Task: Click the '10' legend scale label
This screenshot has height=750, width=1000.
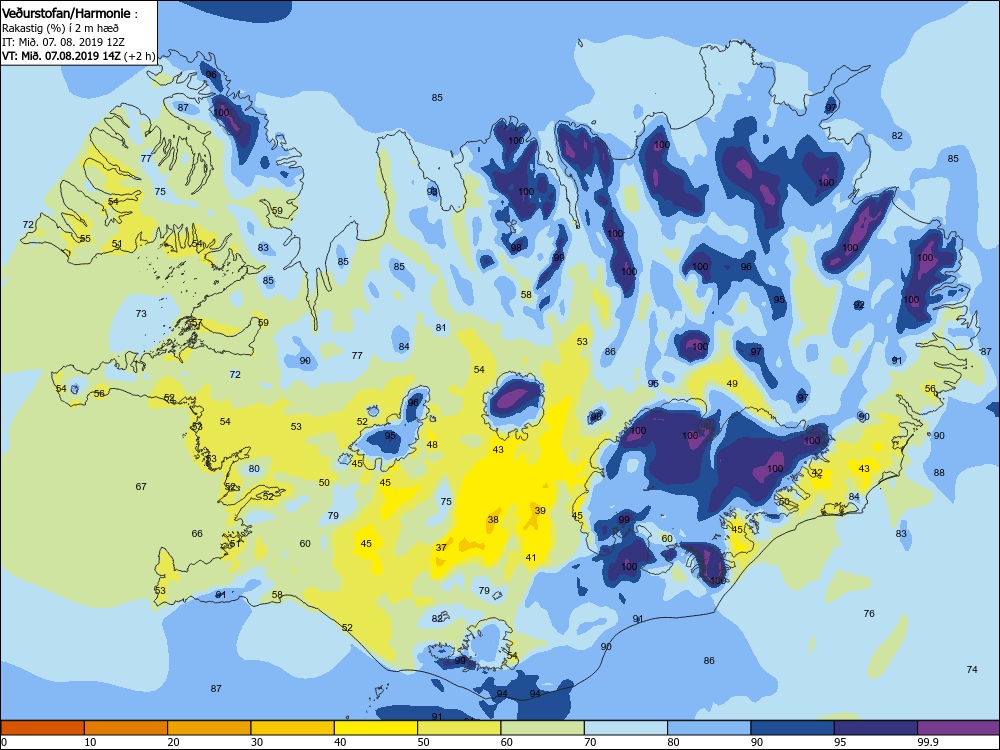Action: coord(91,742)
